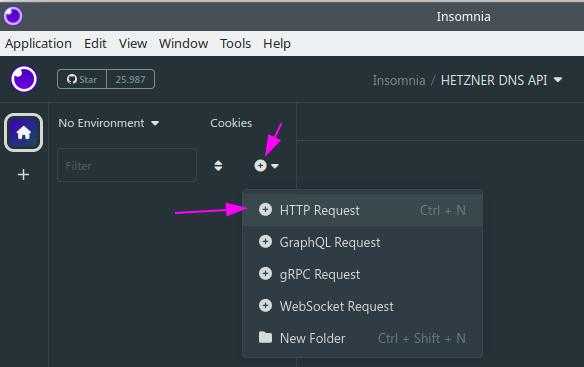Expand the arrow next to the create icon
Image resolution: width=584 pixels, height=367 pixels.
tap(275, 166)
